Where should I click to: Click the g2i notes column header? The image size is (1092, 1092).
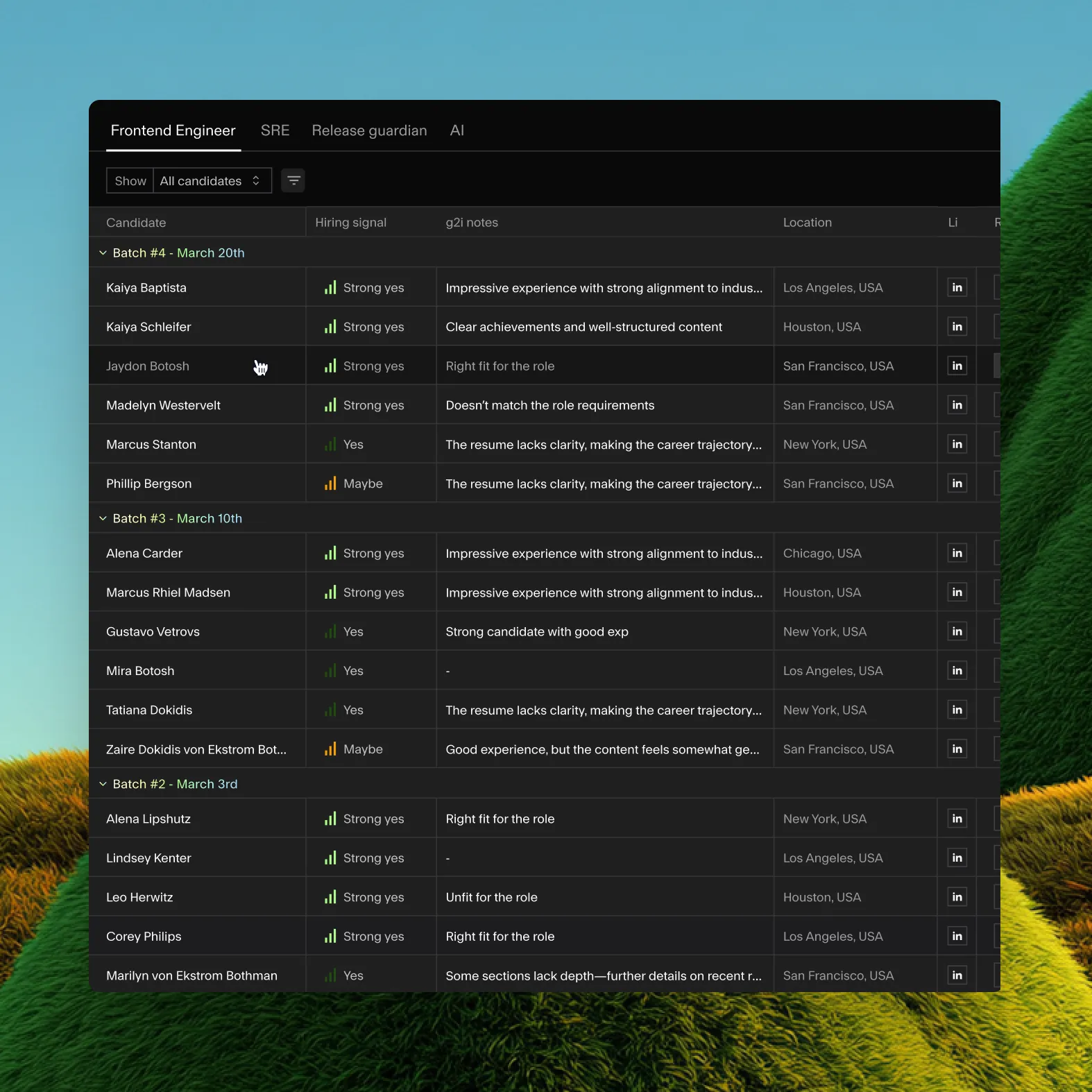[x=472, y=223]
